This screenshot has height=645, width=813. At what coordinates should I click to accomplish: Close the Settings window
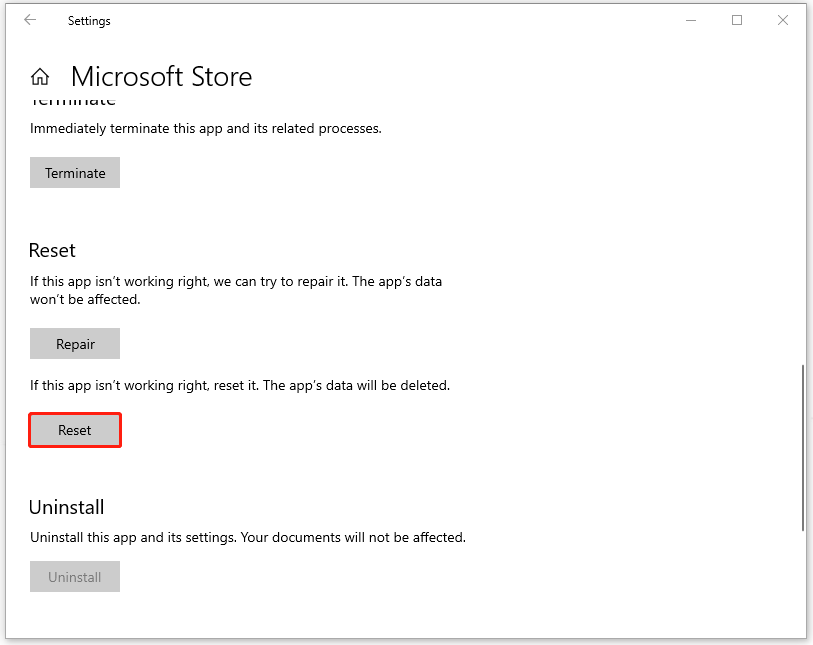click(783, 20)
